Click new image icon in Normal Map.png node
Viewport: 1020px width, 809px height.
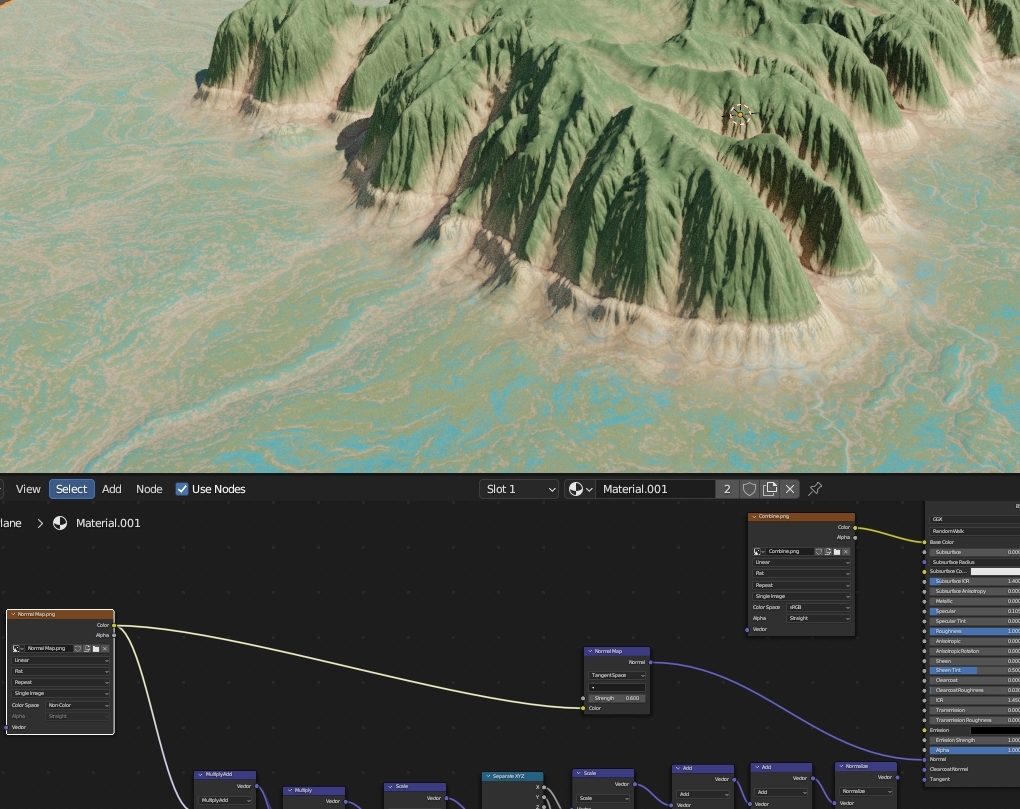click(x=87, y=648)
